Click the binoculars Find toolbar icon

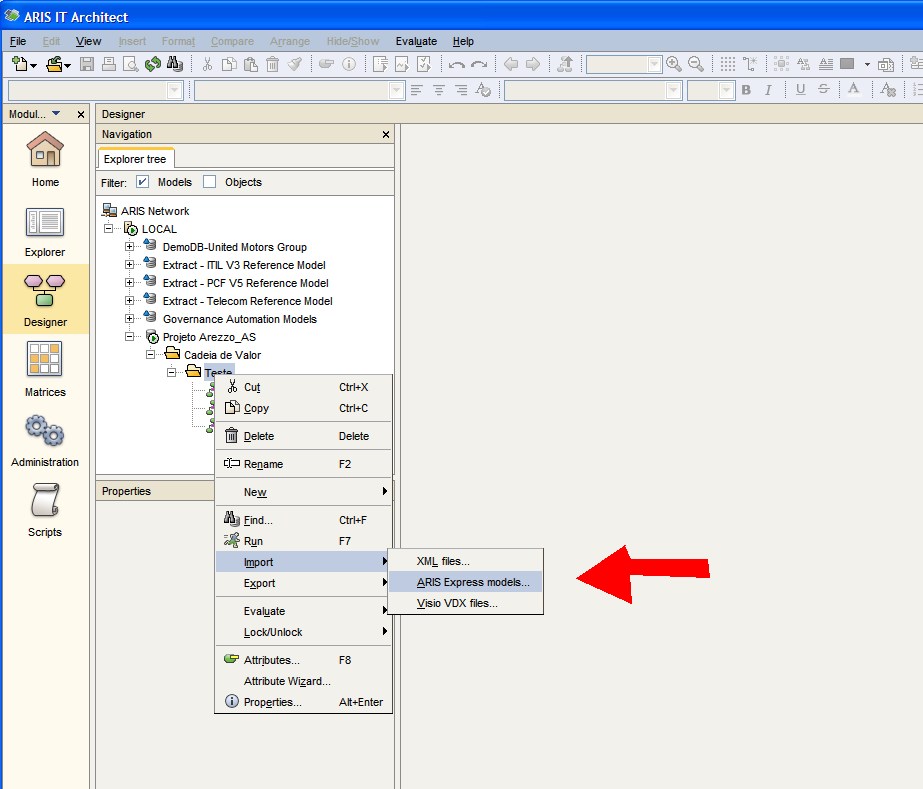pos(175,64)
